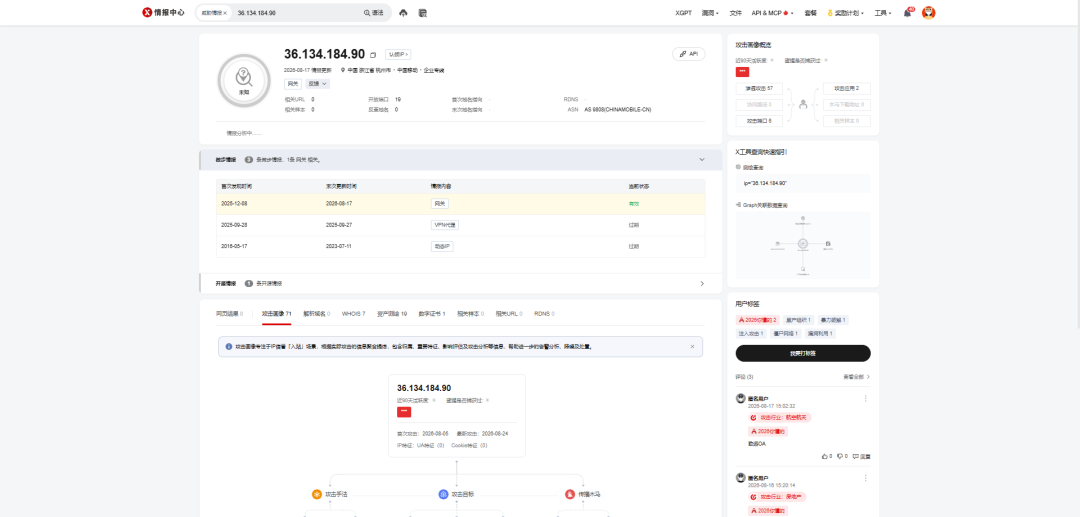Screen dimensions: 1080x517
Task: Click the 情报中心 logo
Action: [x=163, y=12]
